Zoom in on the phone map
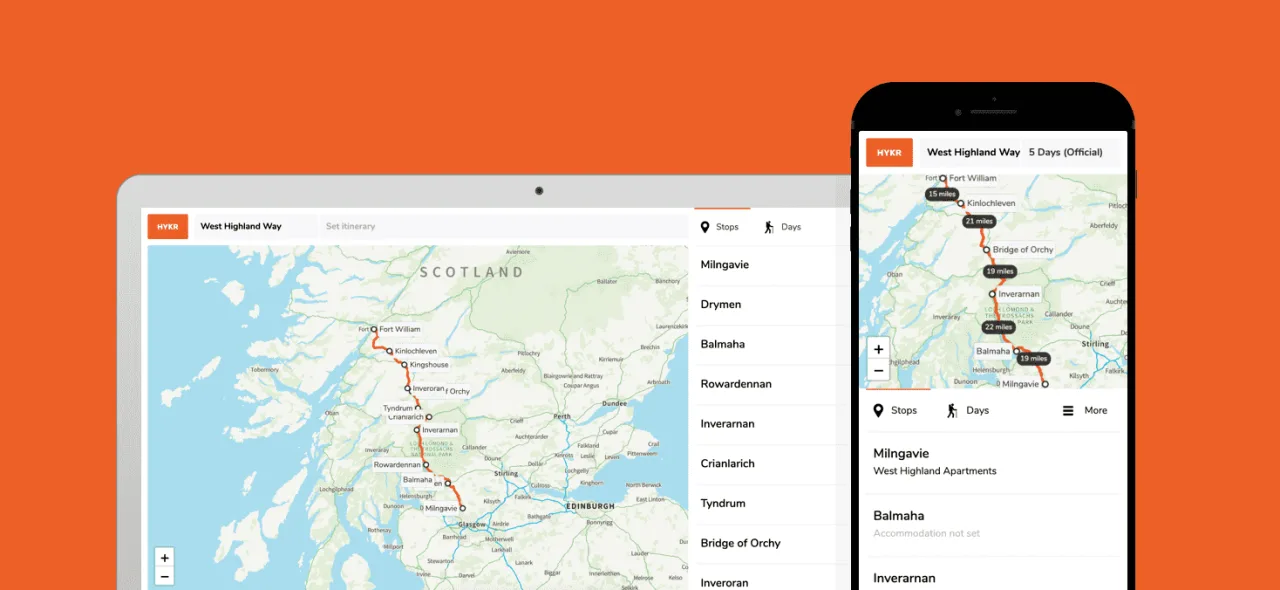The image size is (1280, 590). pyautogui.click(x=878, y=350)
